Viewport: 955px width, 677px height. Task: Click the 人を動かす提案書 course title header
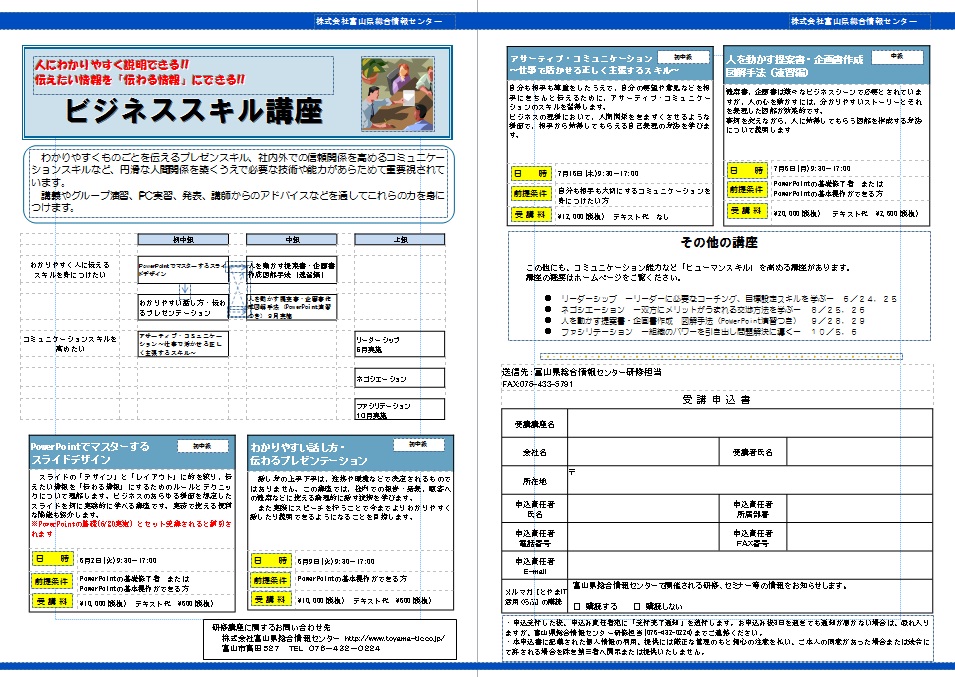pyautogui.click(x=794, y=66)
